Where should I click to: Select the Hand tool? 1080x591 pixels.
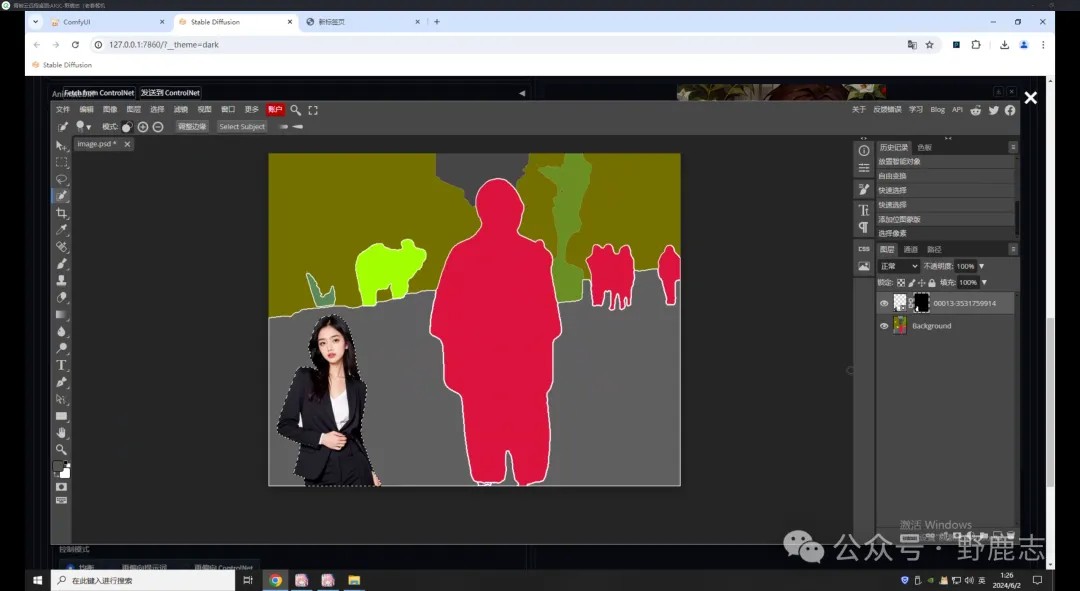pyautogui.click(x=61, y=433)
